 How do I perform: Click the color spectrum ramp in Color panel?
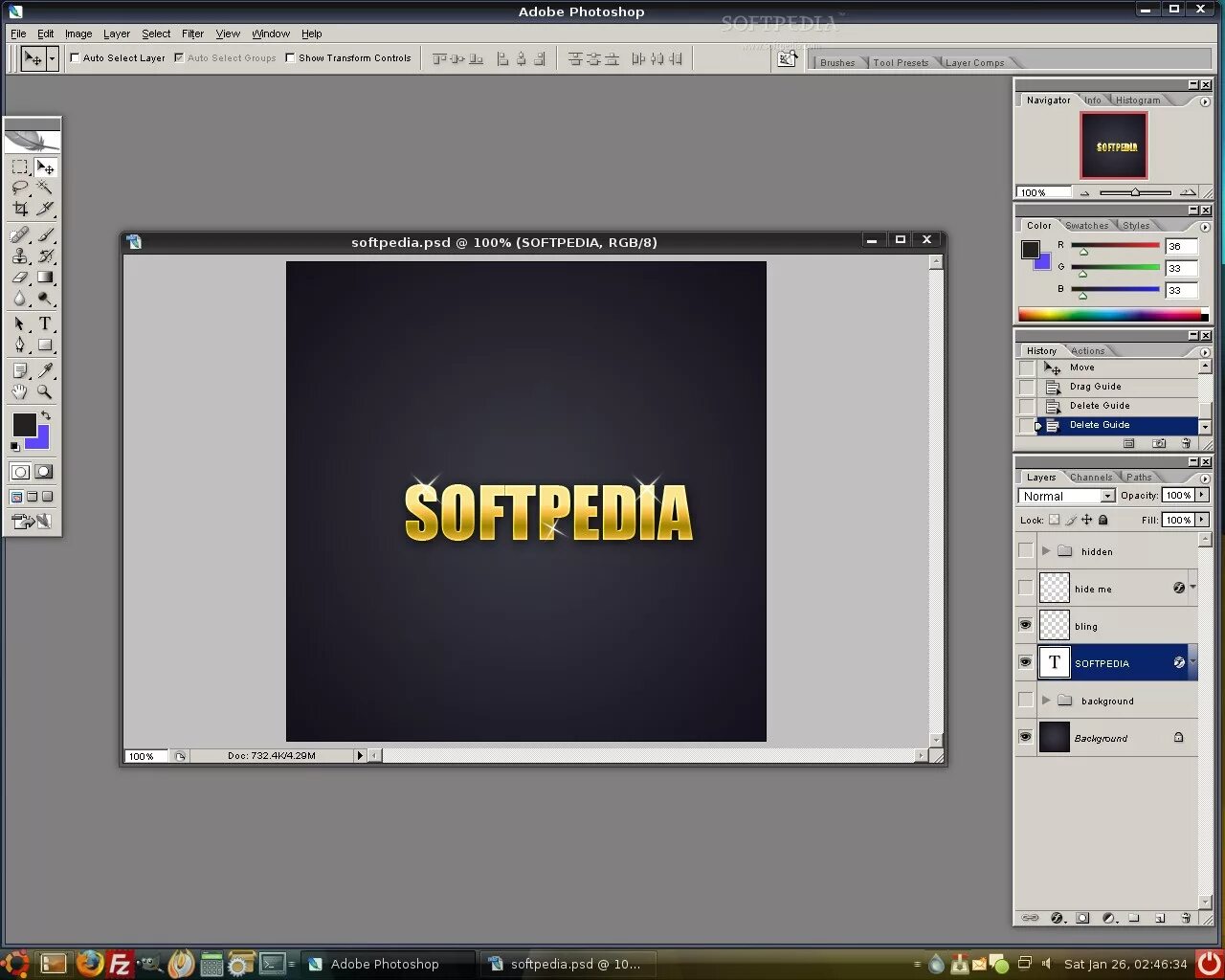pos(1109,314)
